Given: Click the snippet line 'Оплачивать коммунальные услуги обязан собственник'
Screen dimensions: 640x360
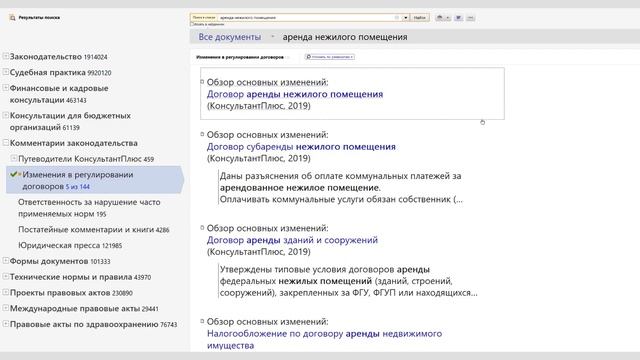Looking at the screenshot, I should tap(341, 199).
